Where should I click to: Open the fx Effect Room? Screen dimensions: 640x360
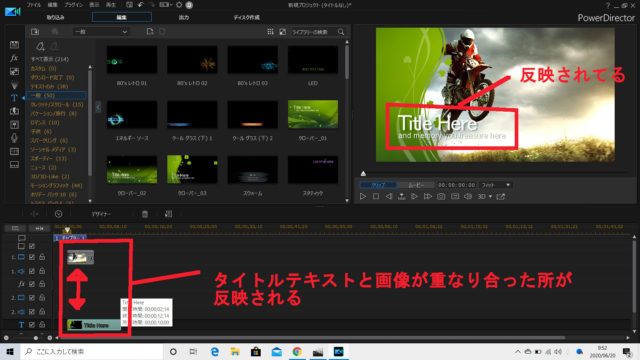[x=14, y=58]
